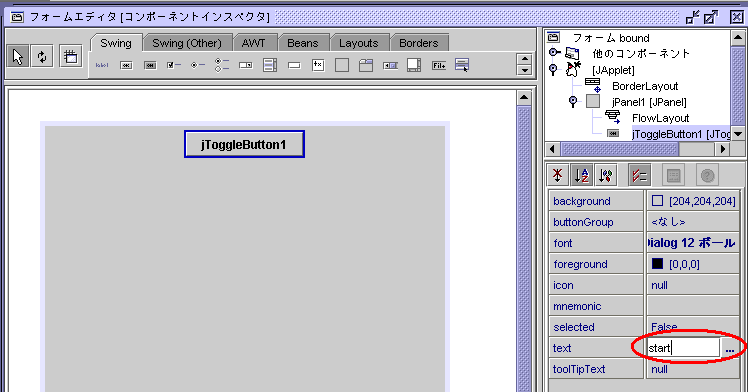Activate the connection mode tool with circular arrows

42,57
